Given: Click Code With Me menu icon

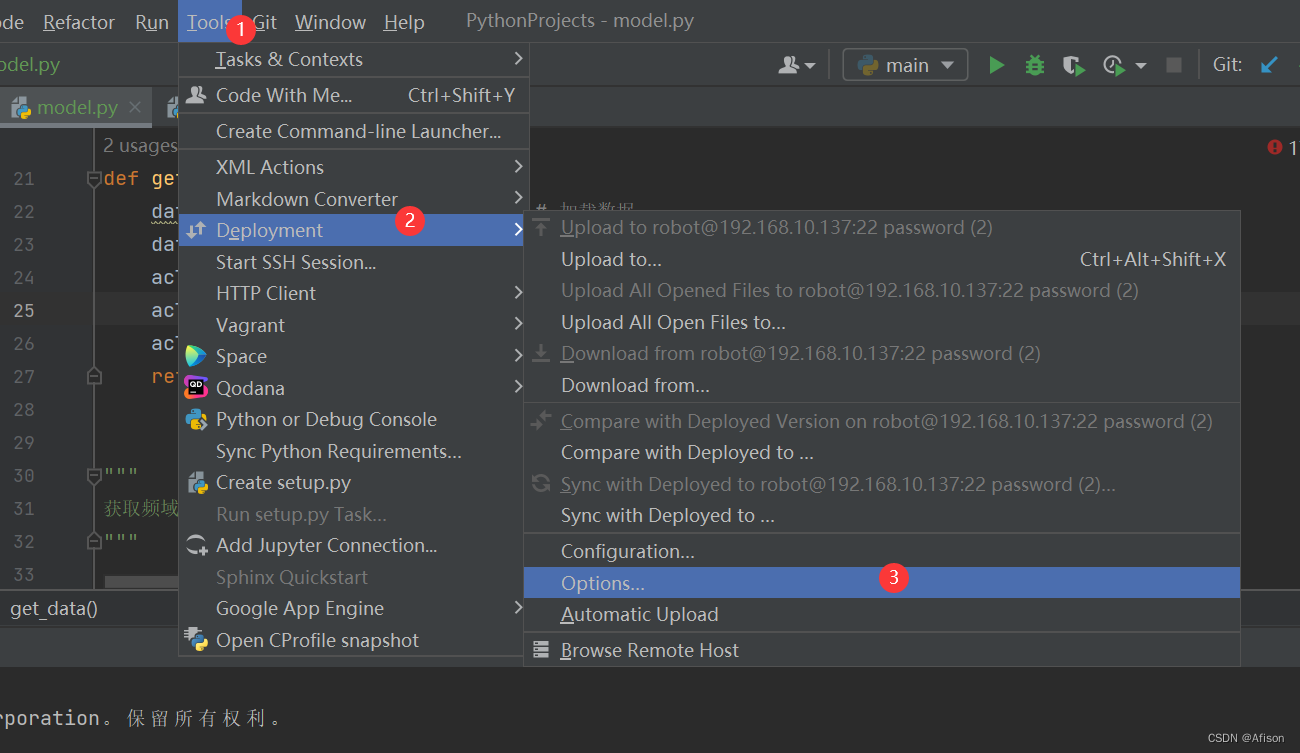Looking at the screenshot, I should 196,95.
